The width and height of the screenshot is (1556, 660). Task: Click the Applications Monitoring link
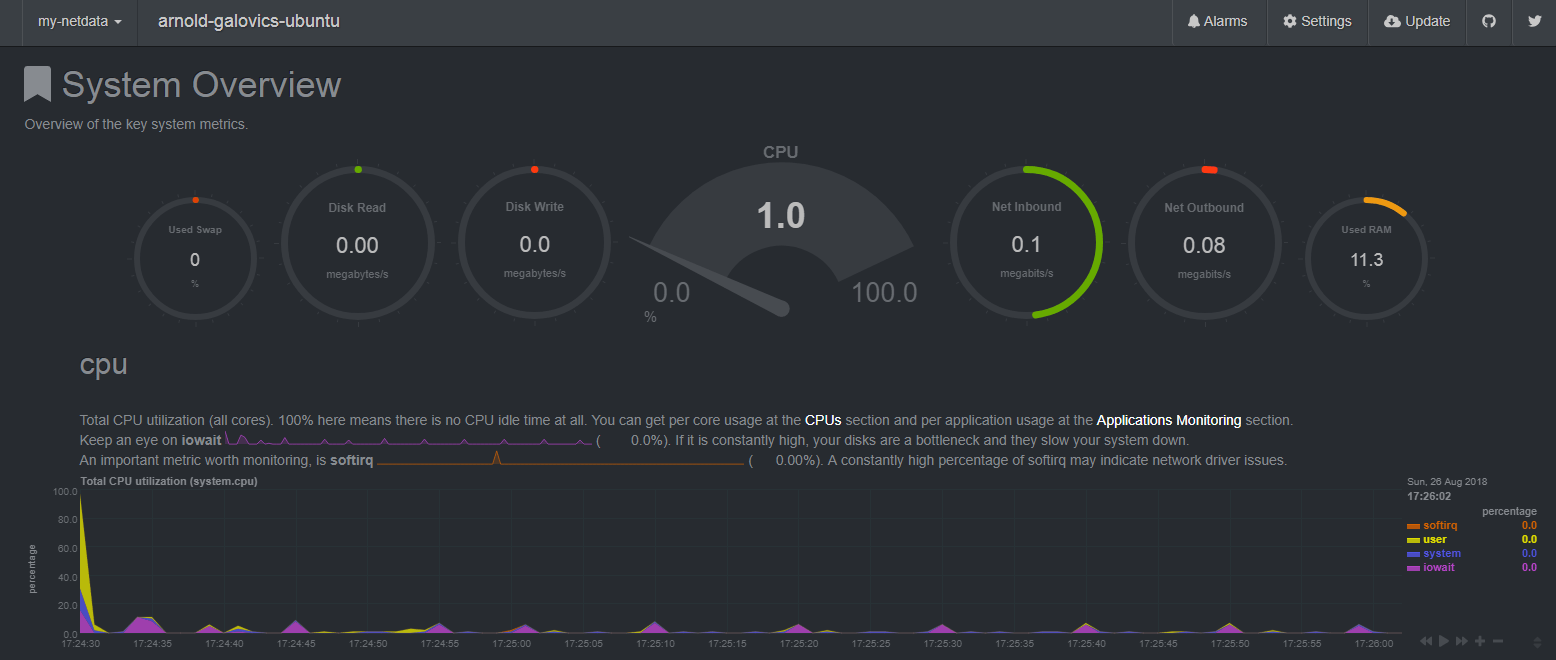coord(1168,420)
